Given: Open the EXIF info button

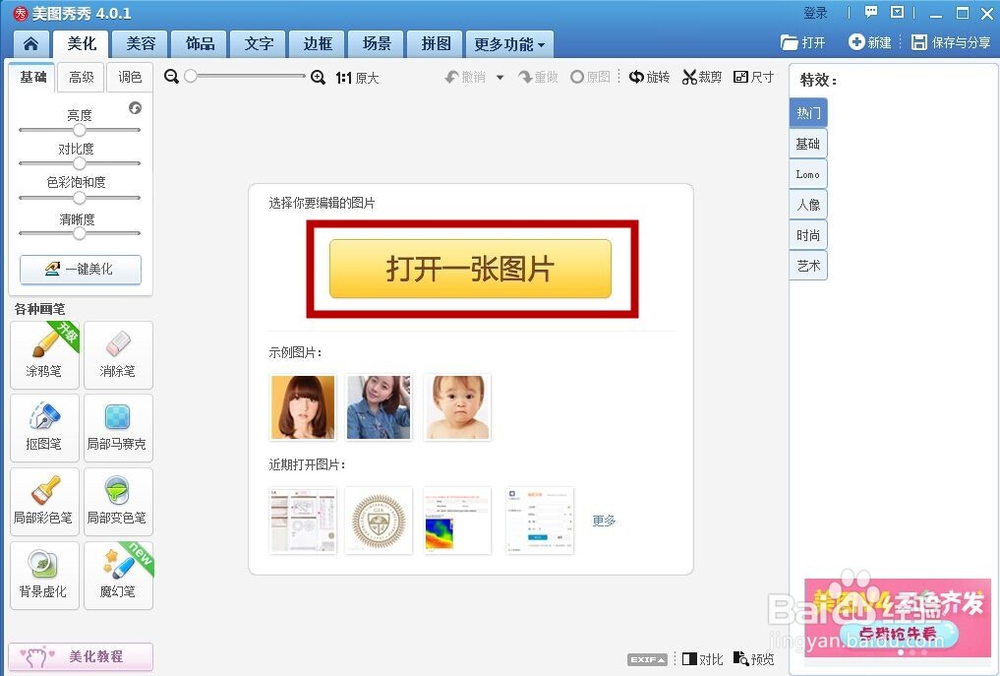Looking at the screenshot, I should 647,659.
